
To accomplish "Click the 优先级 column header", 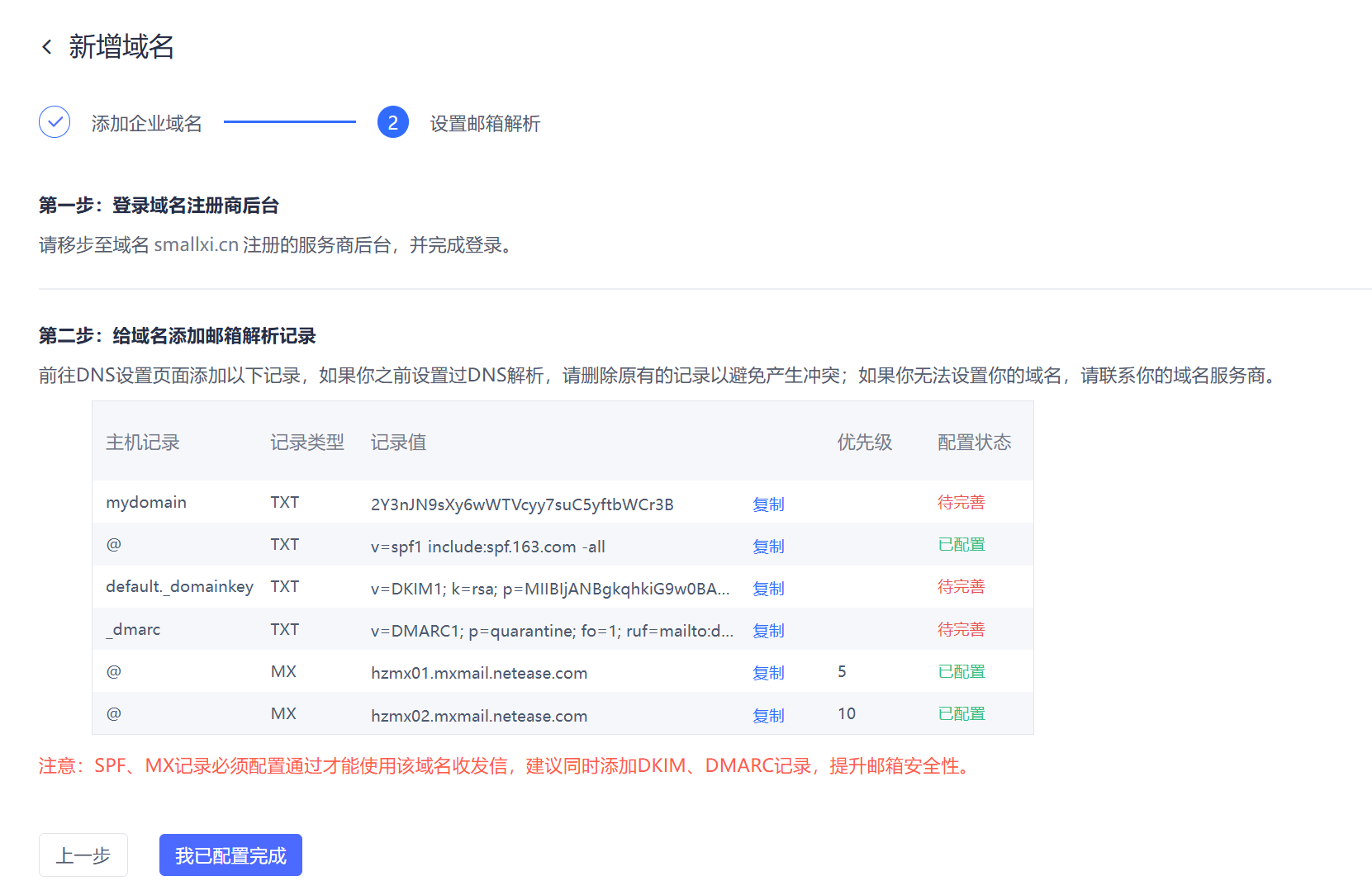I will click(x=864, y=443).
